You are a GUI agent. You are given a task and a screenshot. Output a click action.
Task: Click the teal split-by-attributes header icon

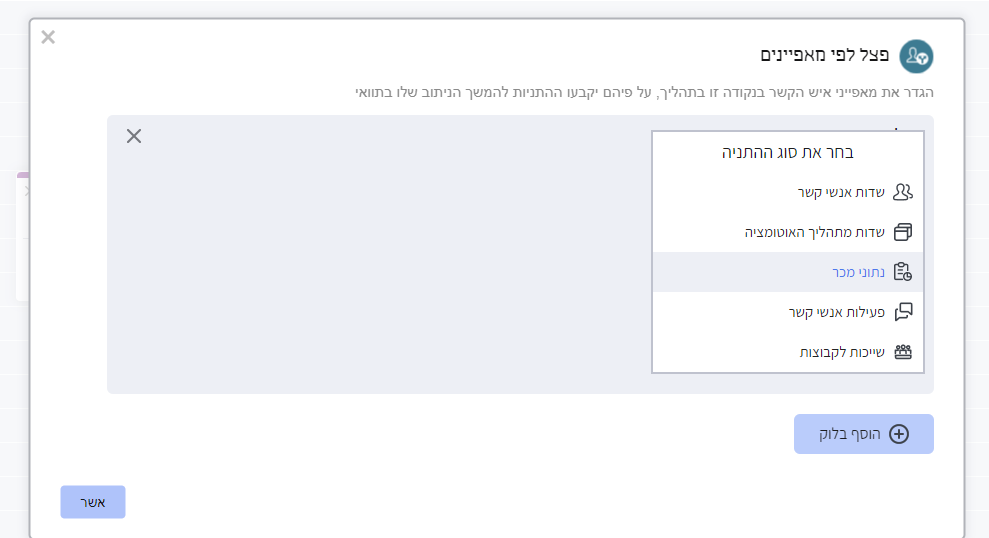(916, 57)
